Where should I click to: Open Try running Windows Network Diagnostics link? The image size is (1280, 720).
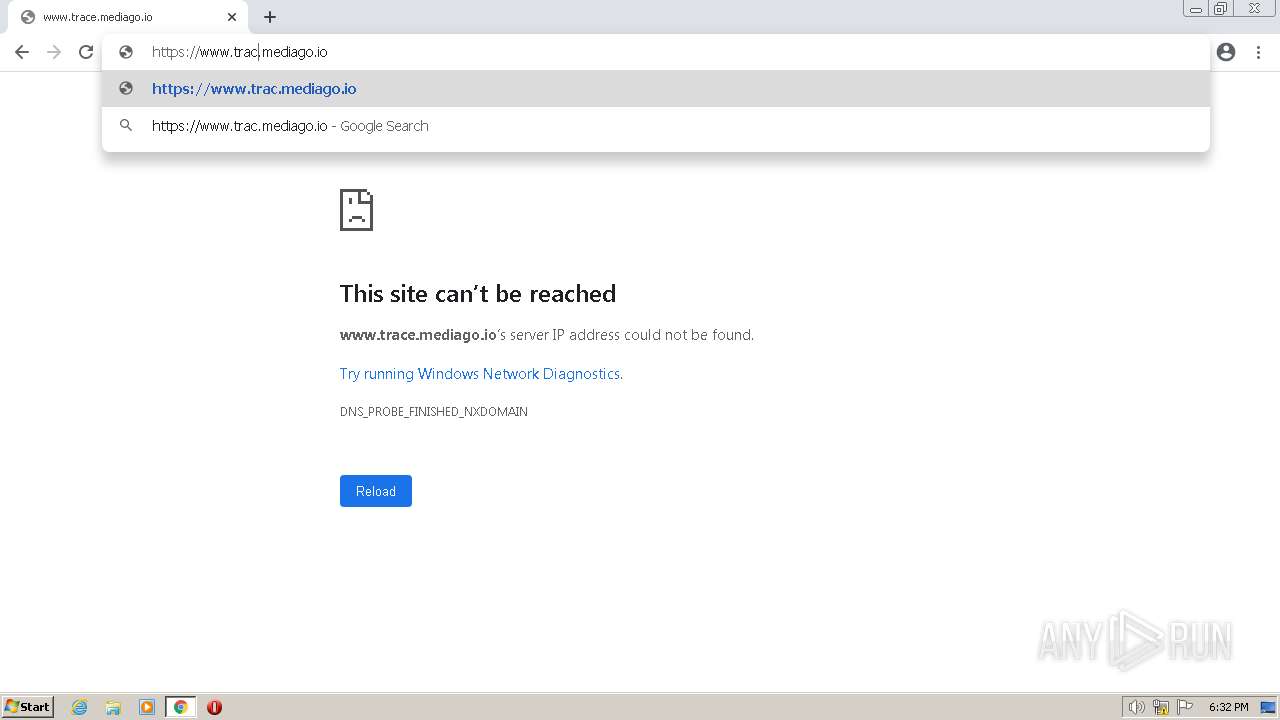480,374
